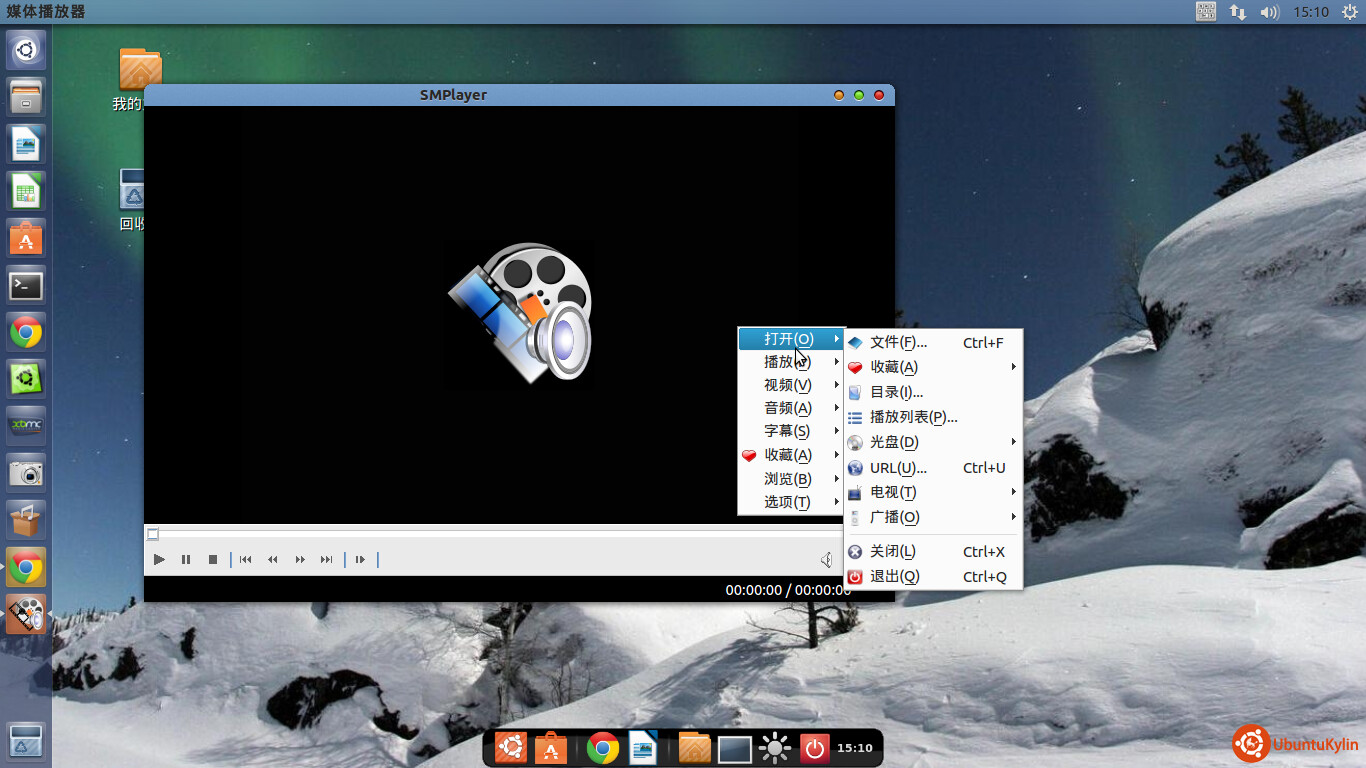Choose 播放列表(P)... in the submenu

click(x=913, y=418)
